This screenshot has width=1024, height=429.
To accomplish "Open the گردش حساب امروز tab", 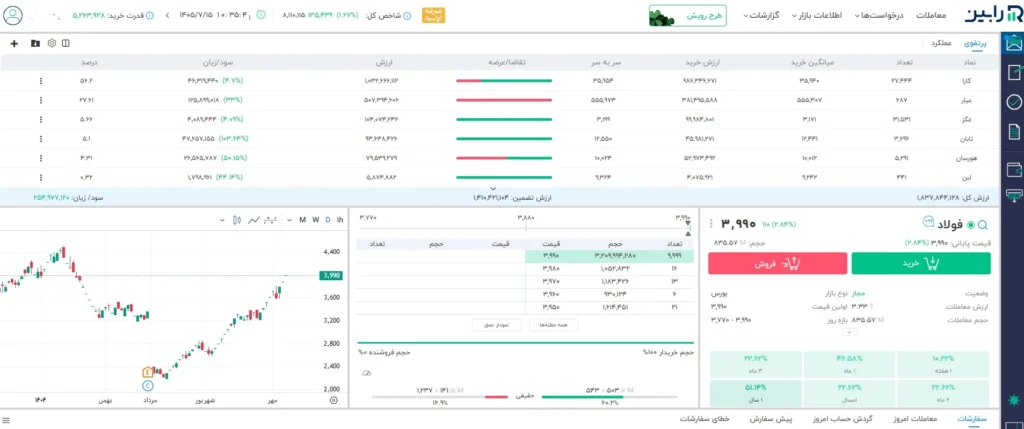I will tap(843, 419).
